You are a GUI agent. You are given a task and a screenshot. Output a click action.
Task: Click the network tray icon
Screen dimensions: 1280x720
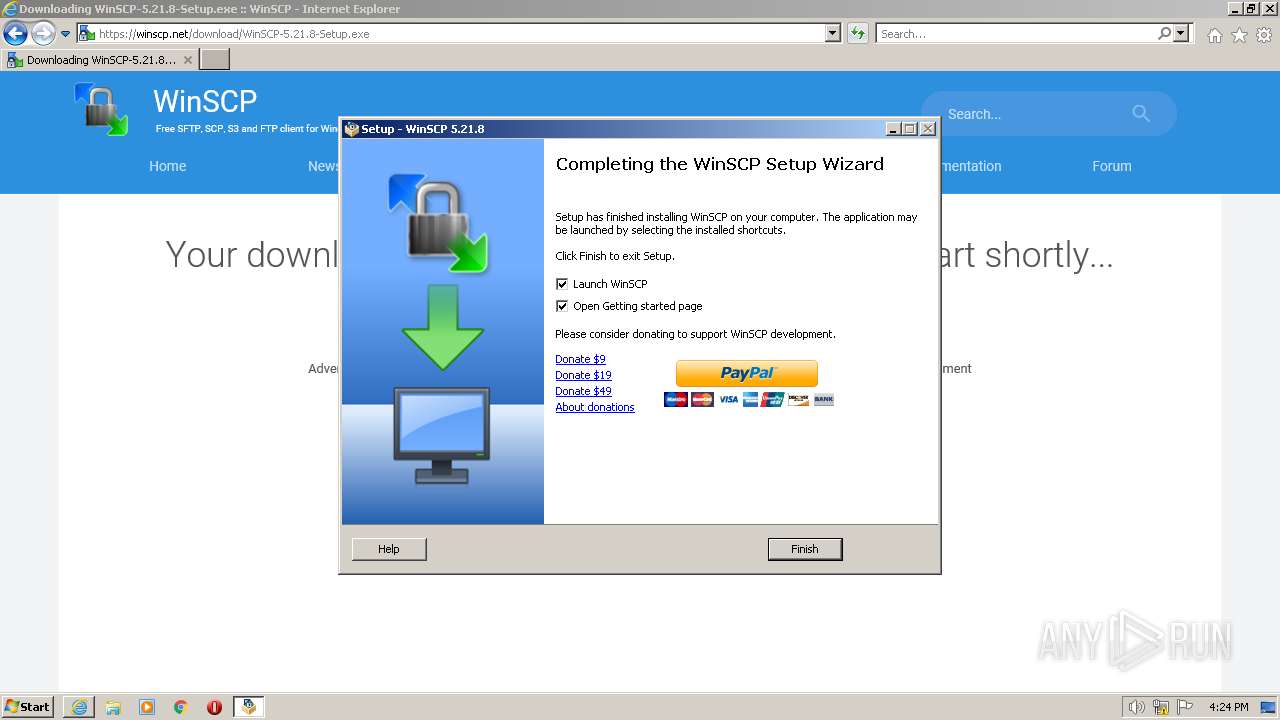pyautogui.click(x=1161, y=707)
